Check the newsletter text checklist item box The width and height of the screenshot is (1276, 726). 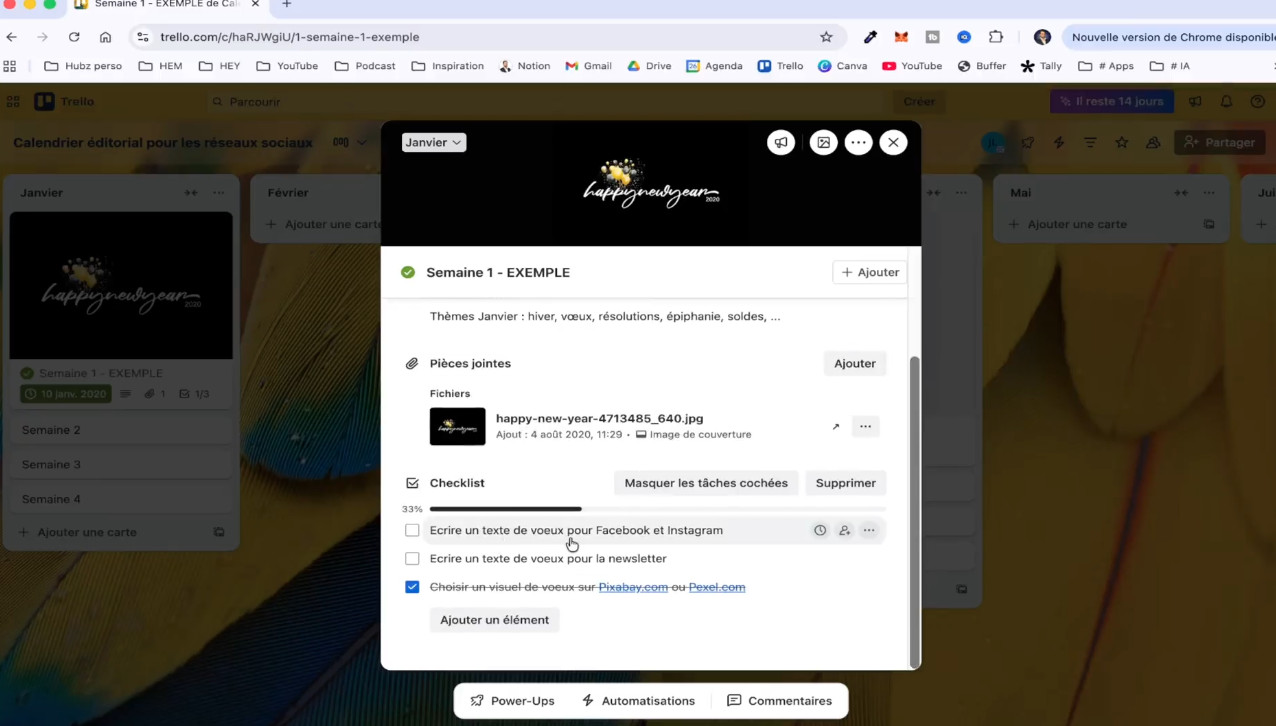412,559
